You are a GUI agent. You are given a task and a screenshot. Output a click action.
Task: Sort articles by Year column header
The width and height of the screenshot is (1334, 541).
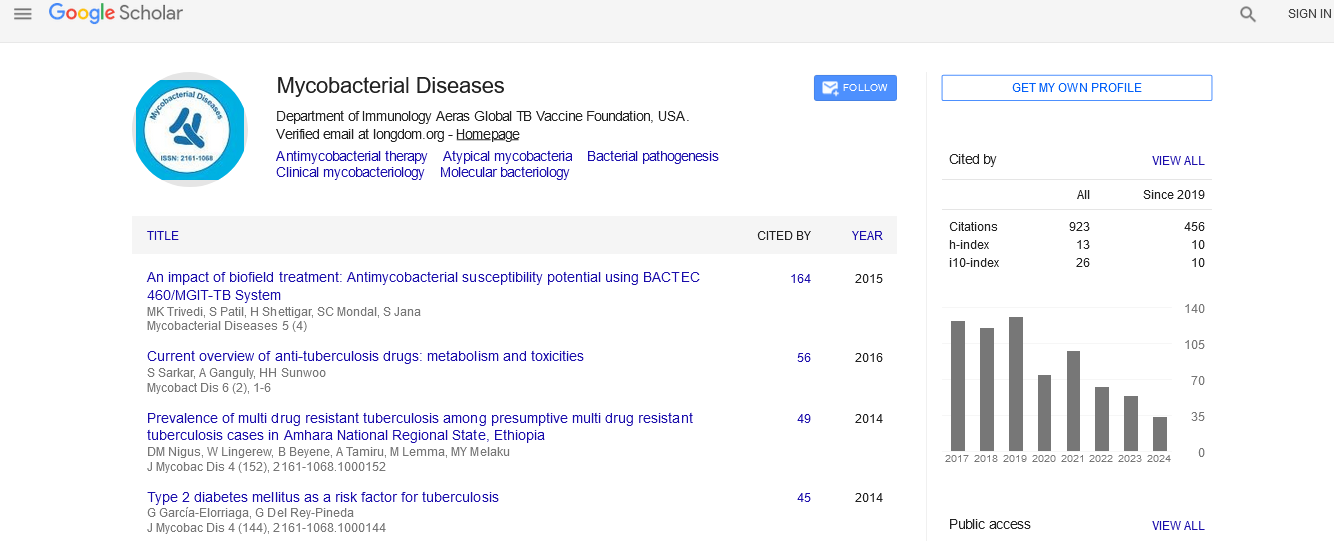click(866, 236)
